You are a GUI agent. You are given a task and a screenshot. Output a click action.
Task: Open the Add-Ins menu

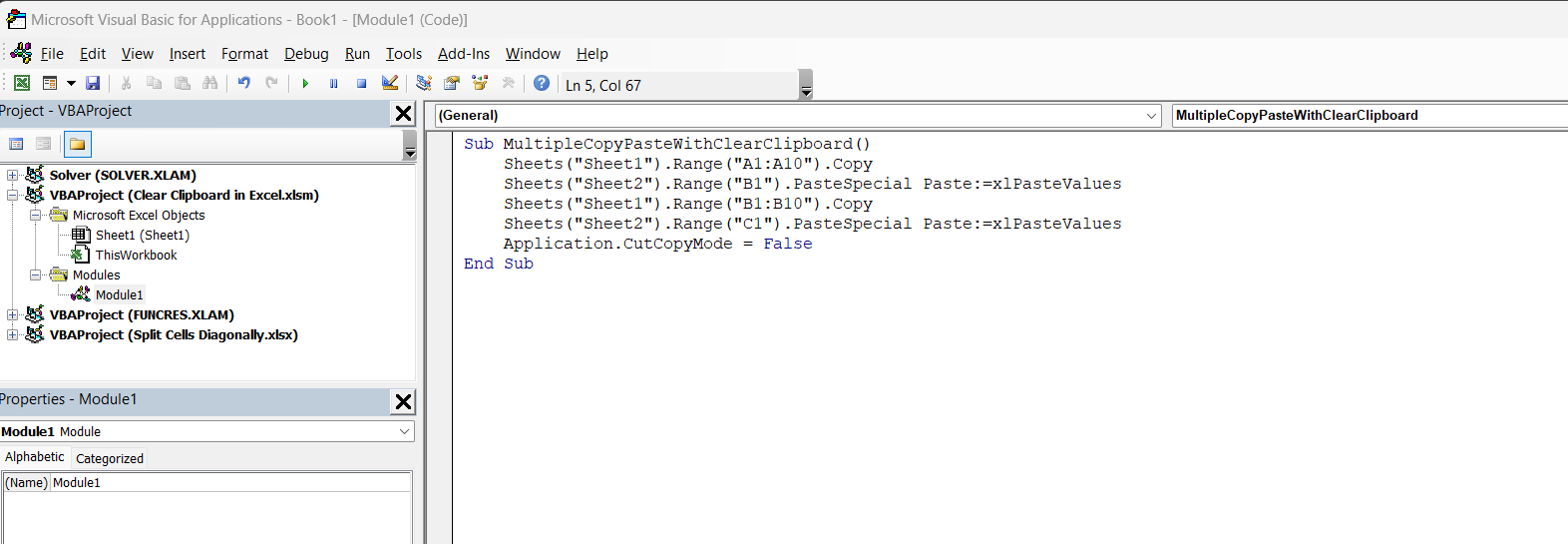[x=464, y=54]
